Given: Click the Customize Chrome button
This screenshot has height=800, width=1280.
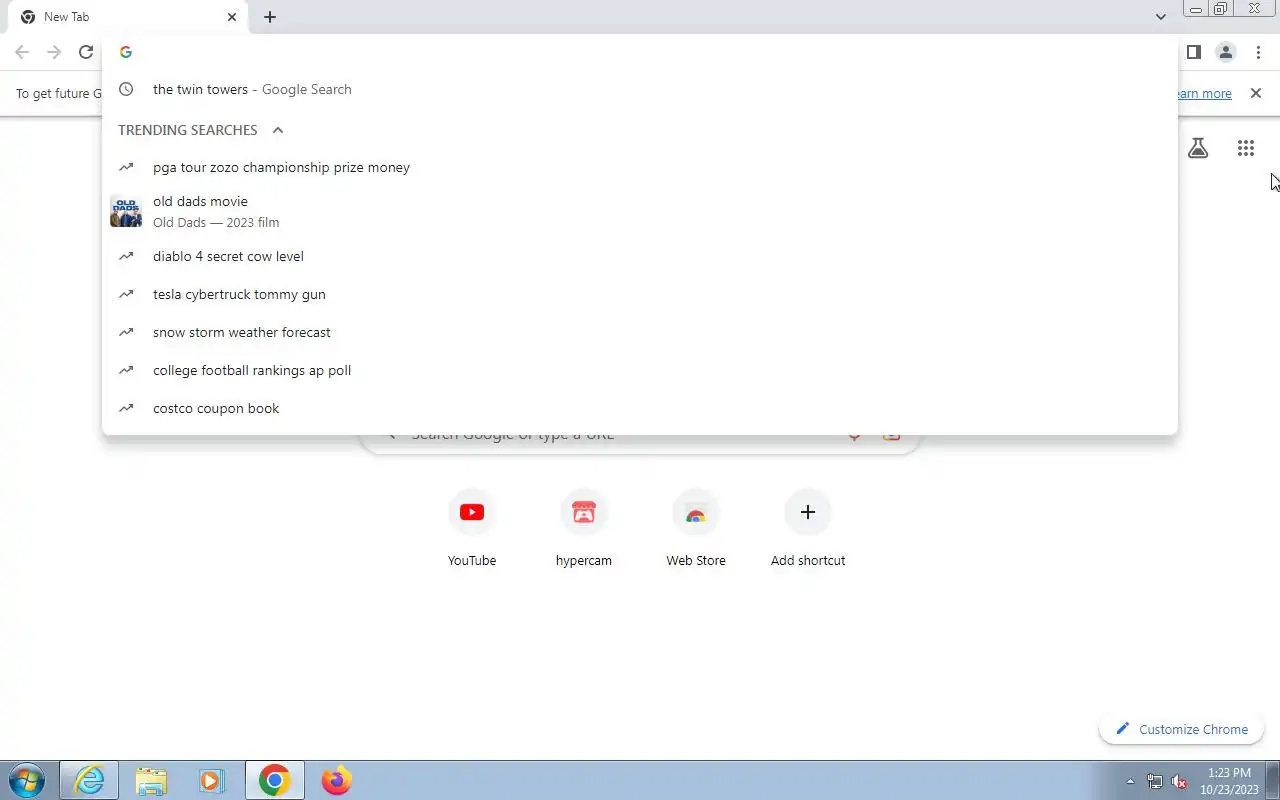Looking at the screenshot, I should pyautogui.click(x=1182, y=729).
